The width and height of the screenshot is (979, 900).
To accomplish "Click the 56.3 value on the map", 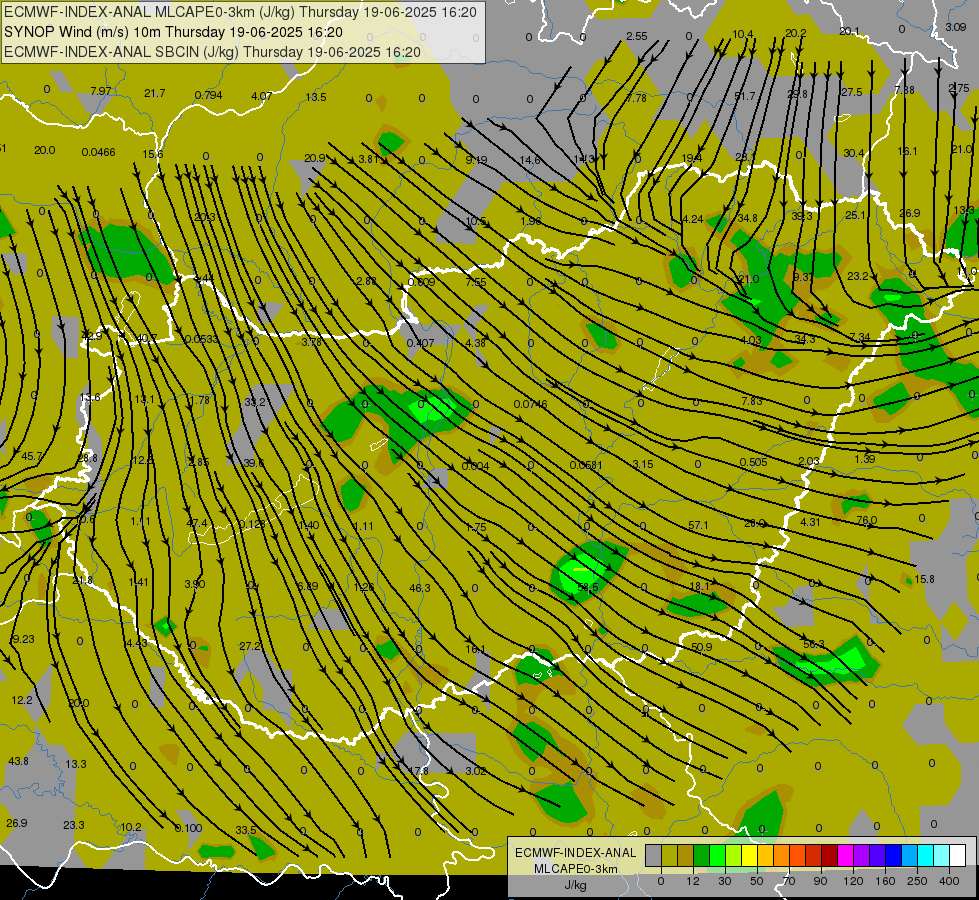I will [x=814, y=645].
